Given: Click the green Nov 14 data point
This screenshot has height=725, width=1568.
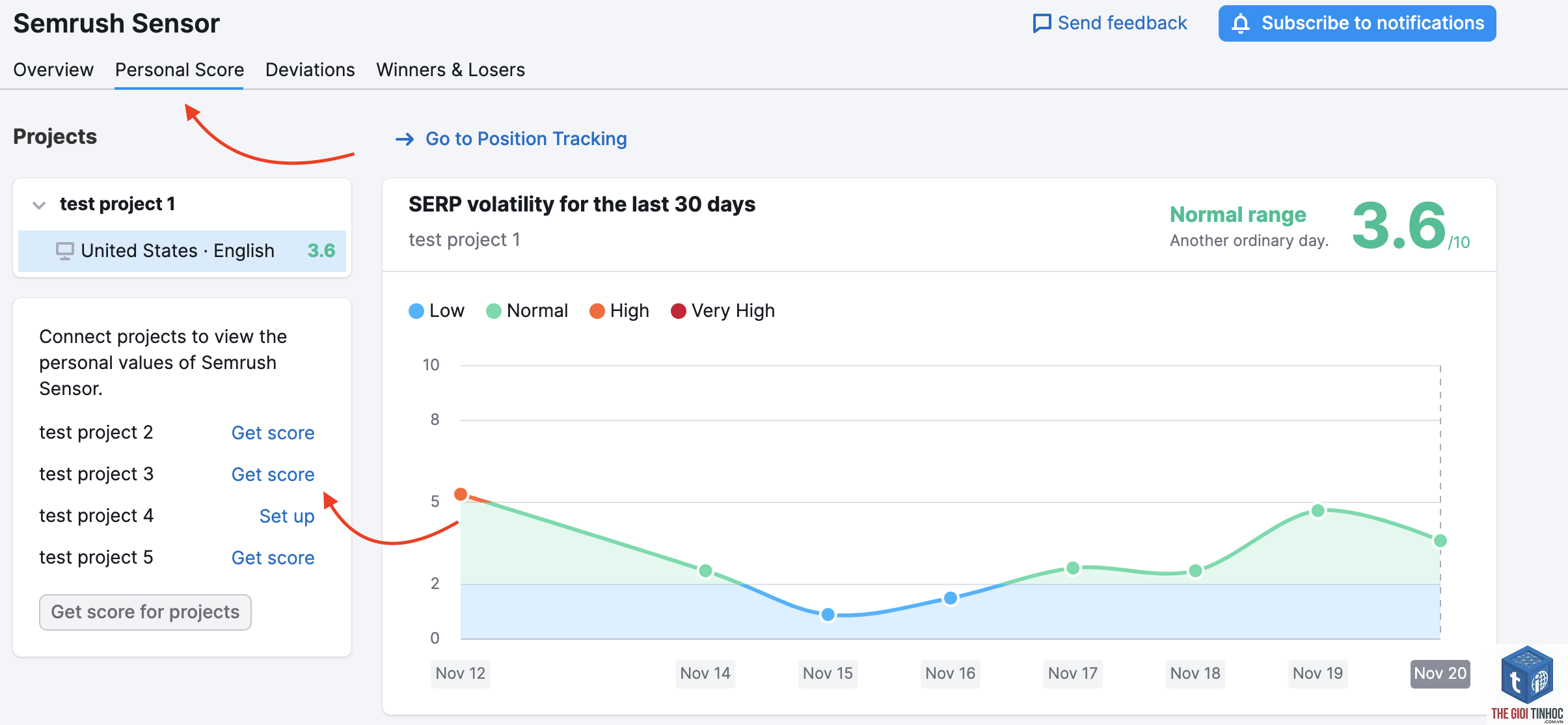Looking at the screenshot, I should tap(705, 571).
